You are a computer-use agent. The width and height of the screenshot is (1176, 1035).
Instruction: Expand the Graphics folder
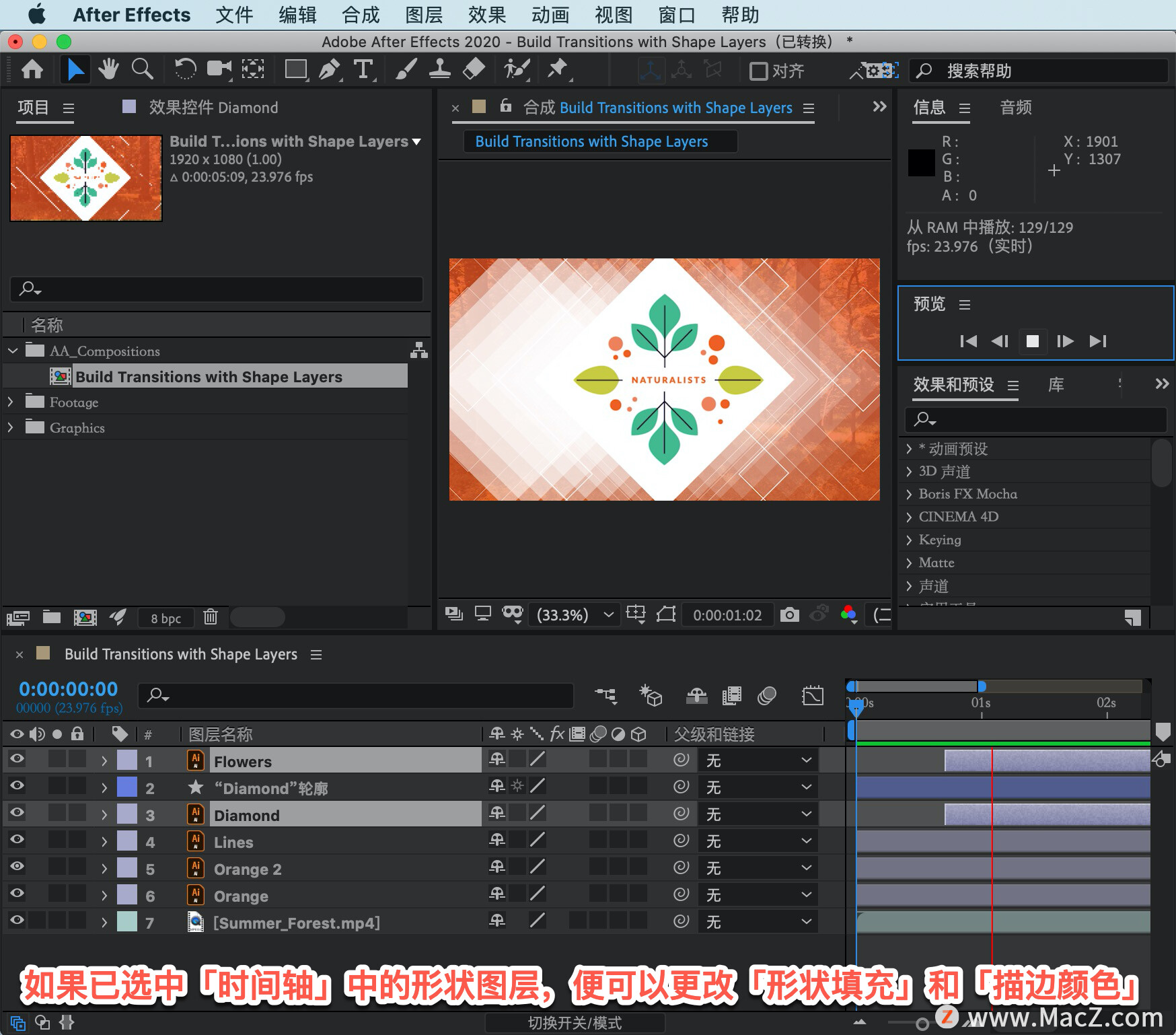tap(10, 427)
